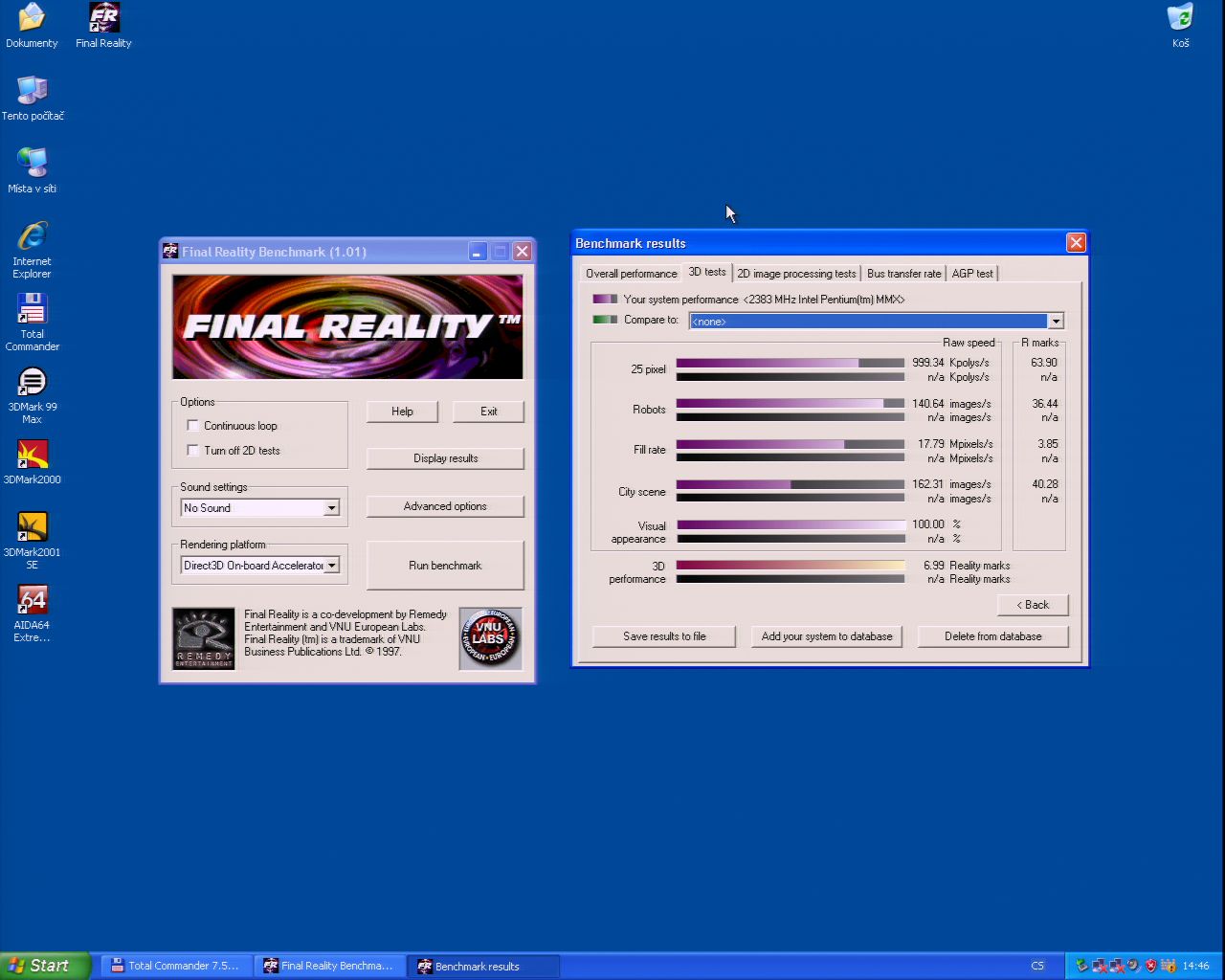
Task: Open the Start menu
Action: click(45, 966)
